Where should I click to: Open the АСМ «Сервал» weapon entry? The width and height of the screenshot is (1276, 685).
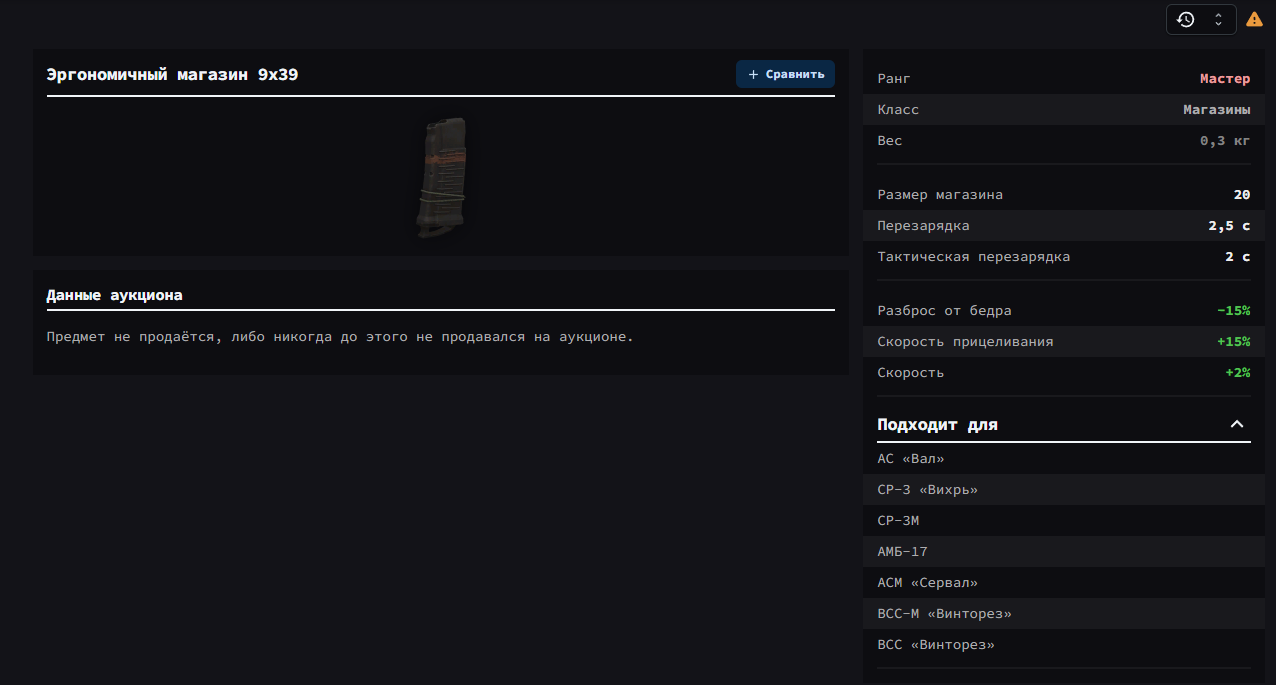(x=927, y=583)
